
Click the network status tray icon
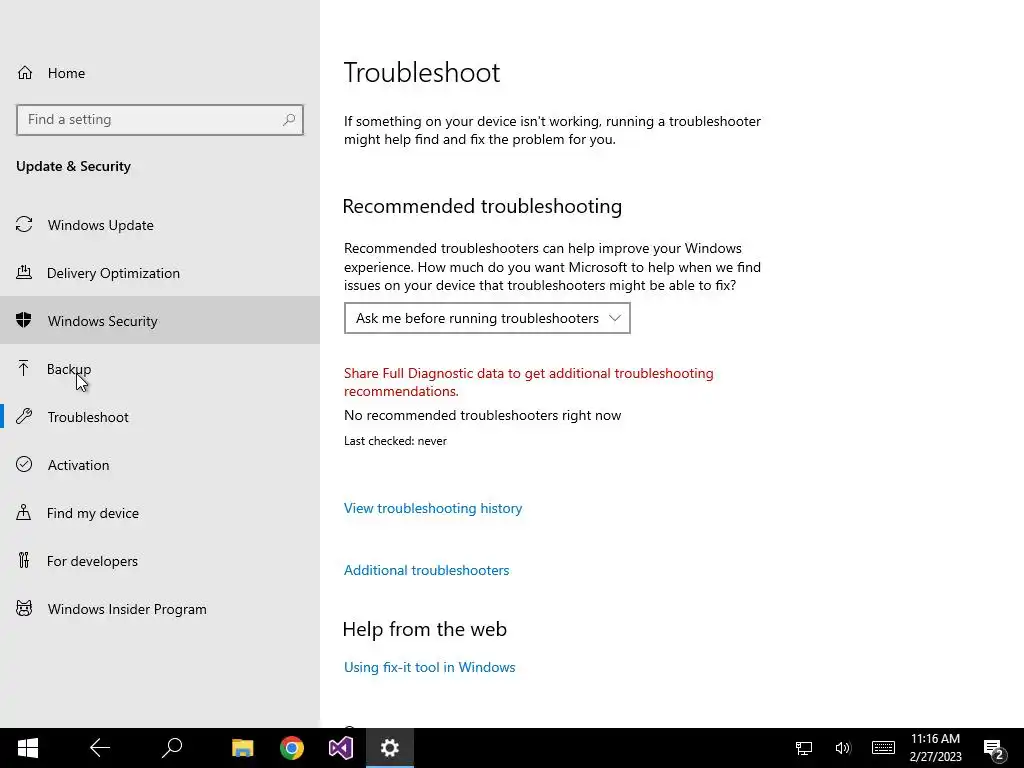click(x=804, y=748)
